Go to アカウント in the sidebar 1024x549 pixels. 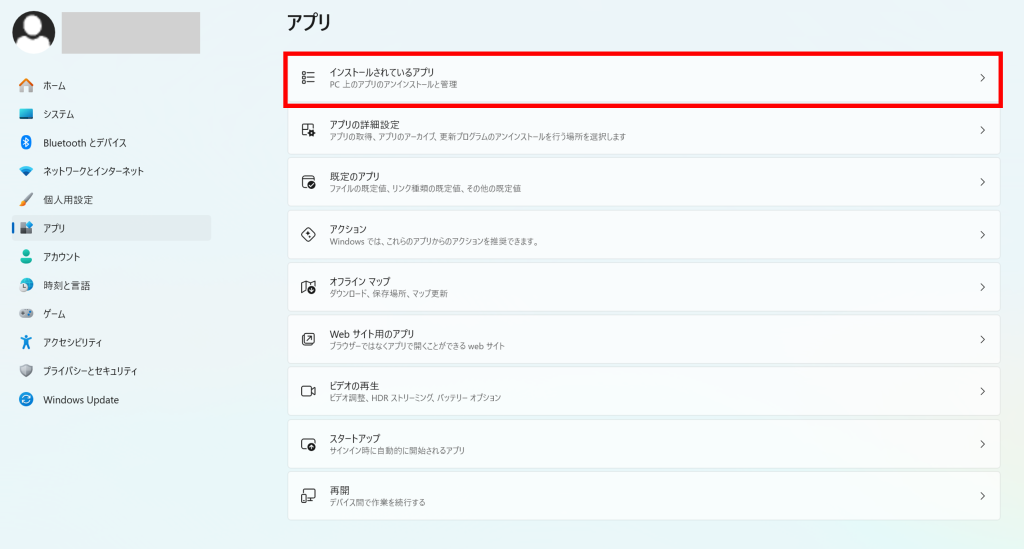pos(62,257)
